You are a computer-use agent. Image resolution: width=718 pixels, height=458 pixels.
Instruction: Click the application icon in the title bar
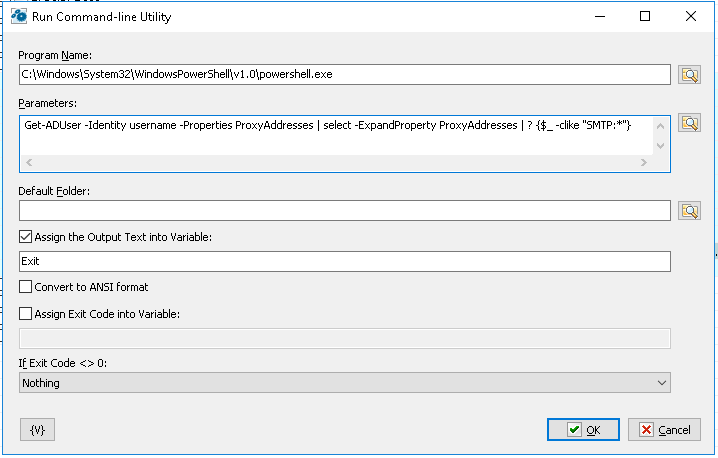[17, 17]
